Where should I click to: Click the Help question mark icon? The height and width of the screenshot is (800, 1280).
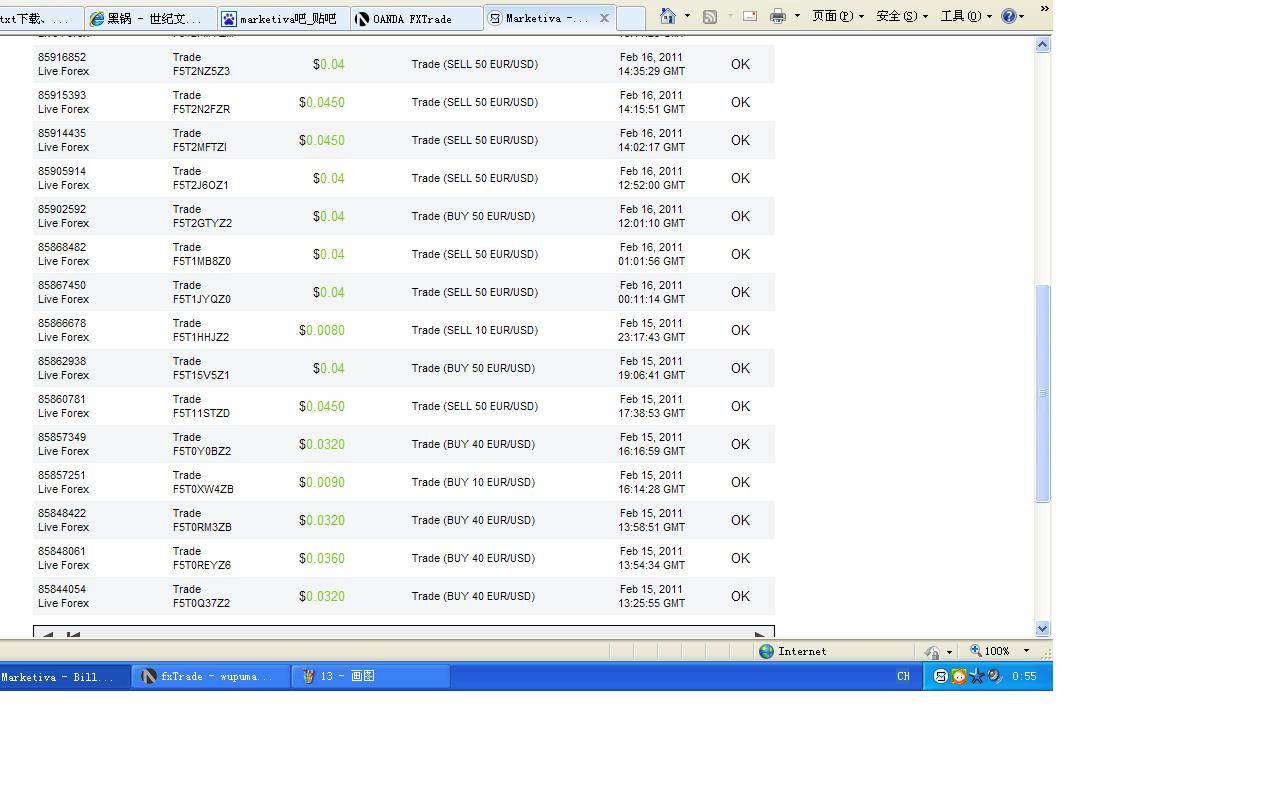coord(1009,16)
